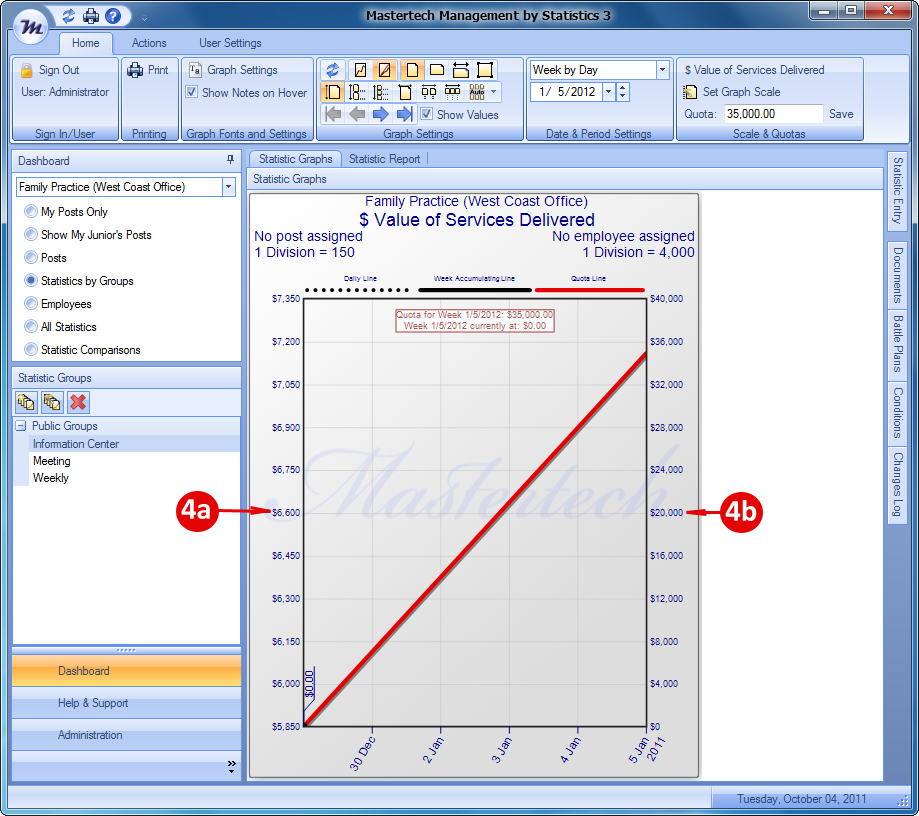
Task: Open the Changes Log side tab
Action: point(897,484)
